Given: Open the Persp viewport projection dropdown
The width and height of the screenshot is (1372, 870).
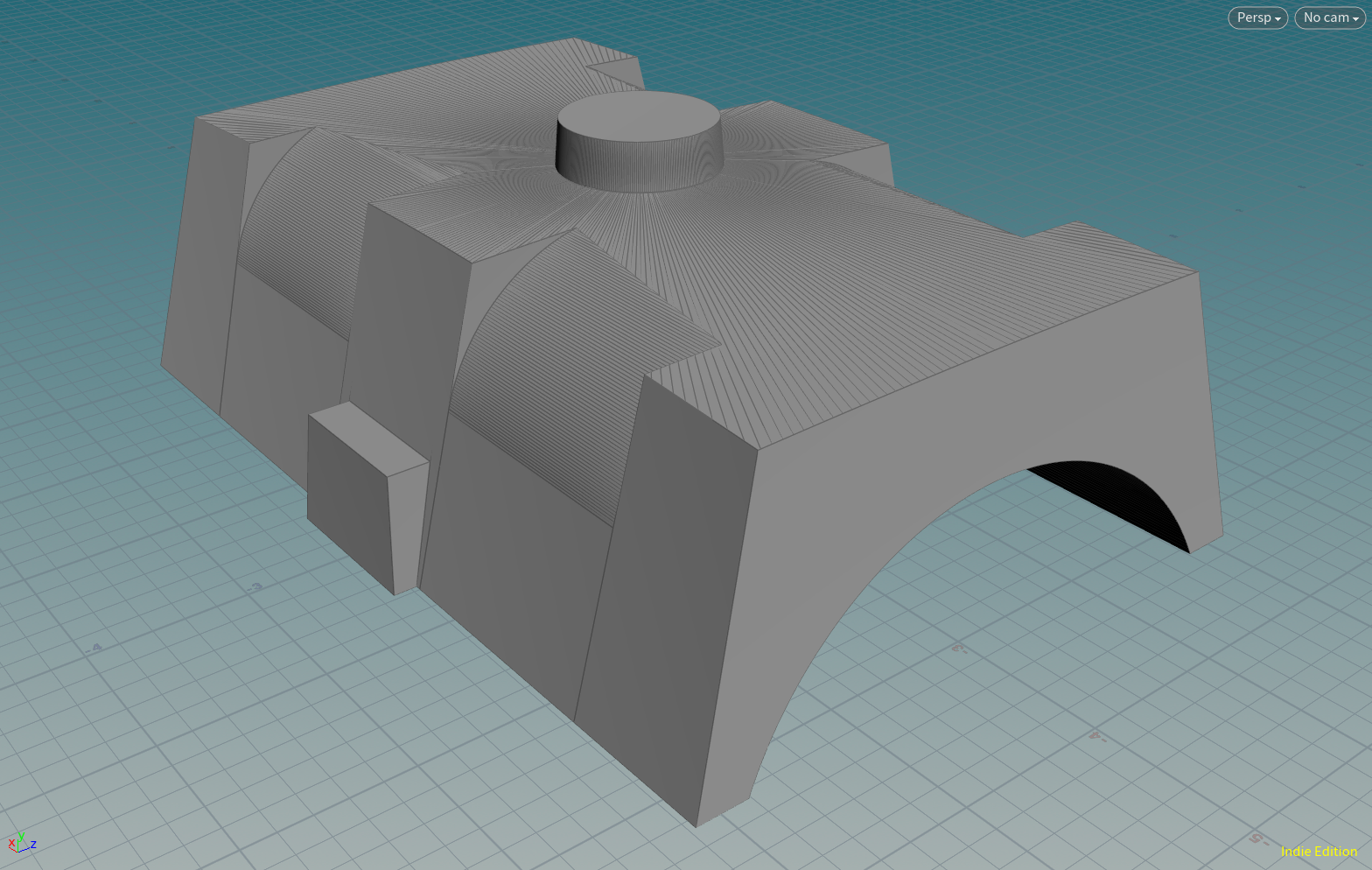Looking at the screenshot, I should pos(1257,18).
